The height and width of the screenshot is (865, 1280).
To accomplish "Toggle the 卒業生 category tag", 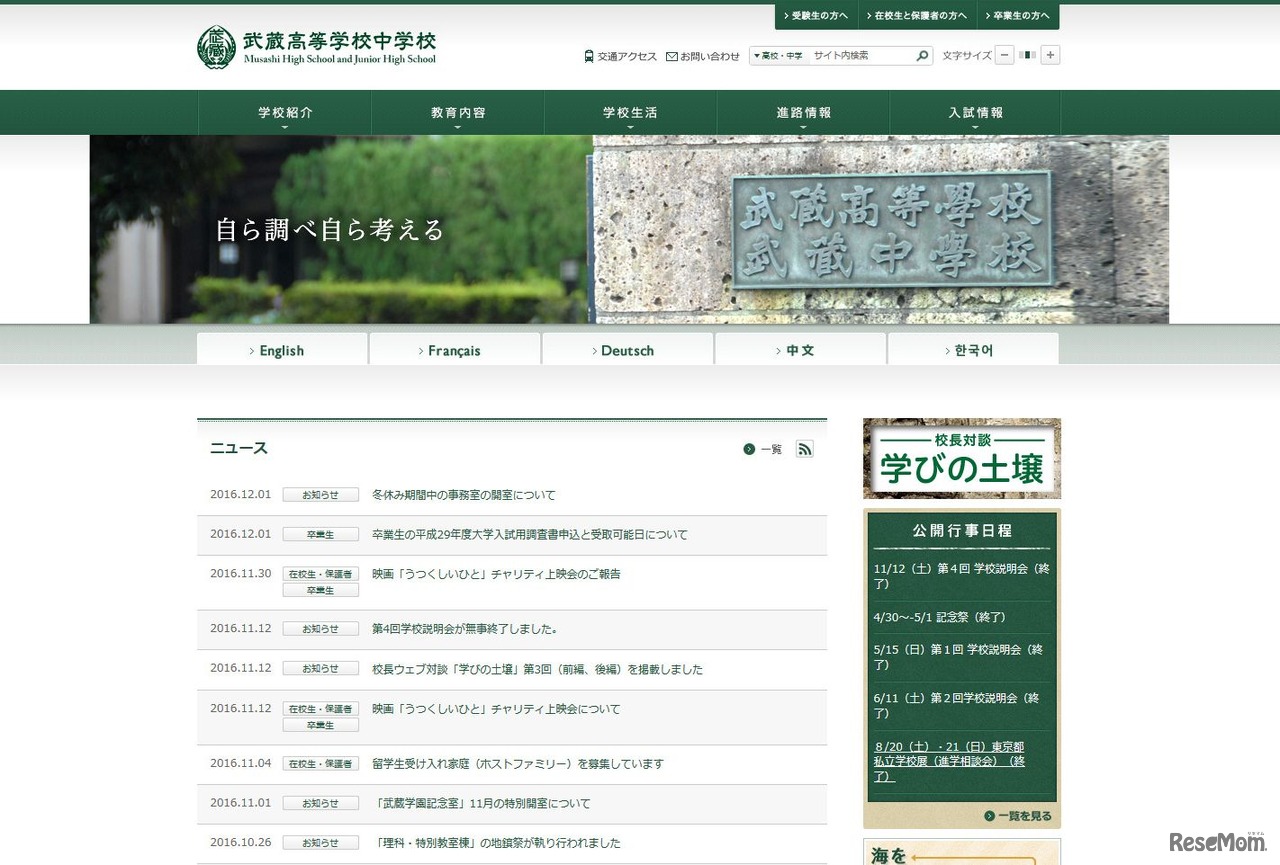I will [320, 534].
